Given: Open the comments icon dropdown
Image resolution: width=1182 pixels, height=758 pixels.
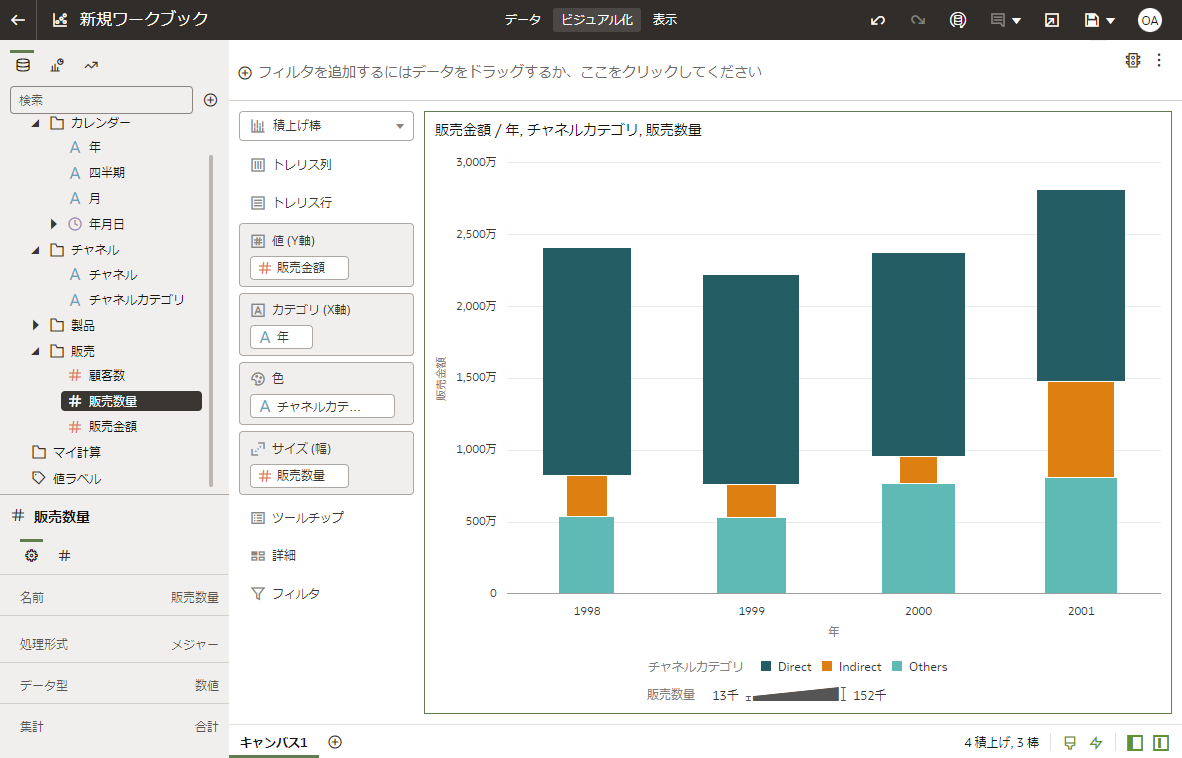Looking at the screenshot, I should click(1006, 20).
